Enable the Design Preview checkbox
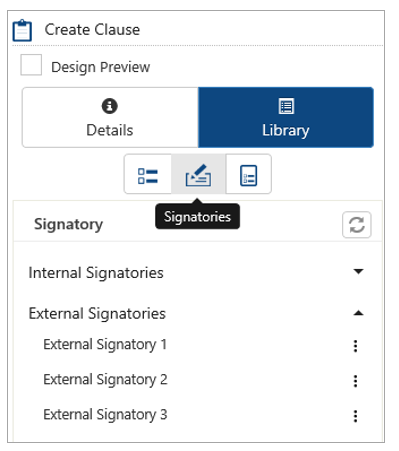 [31, 65]
